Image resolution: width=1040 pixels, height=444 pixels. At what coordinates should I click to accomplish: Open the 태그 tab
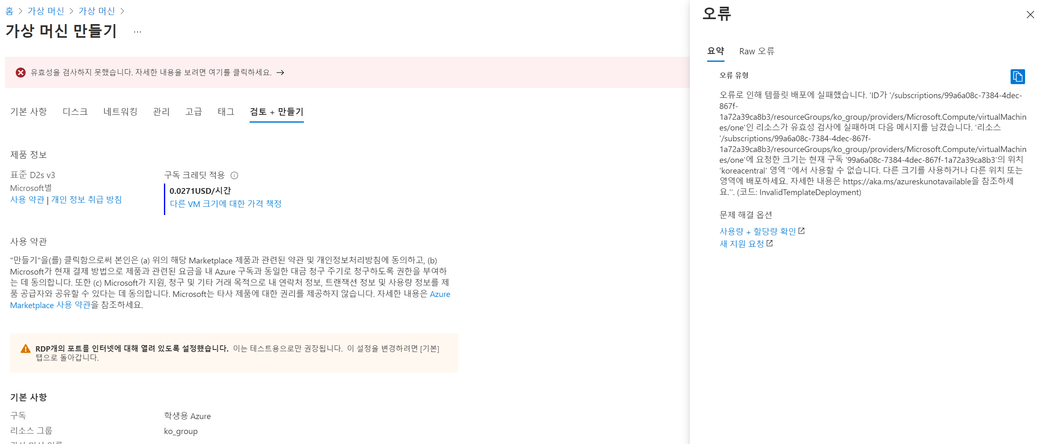[x=226, y=112]
